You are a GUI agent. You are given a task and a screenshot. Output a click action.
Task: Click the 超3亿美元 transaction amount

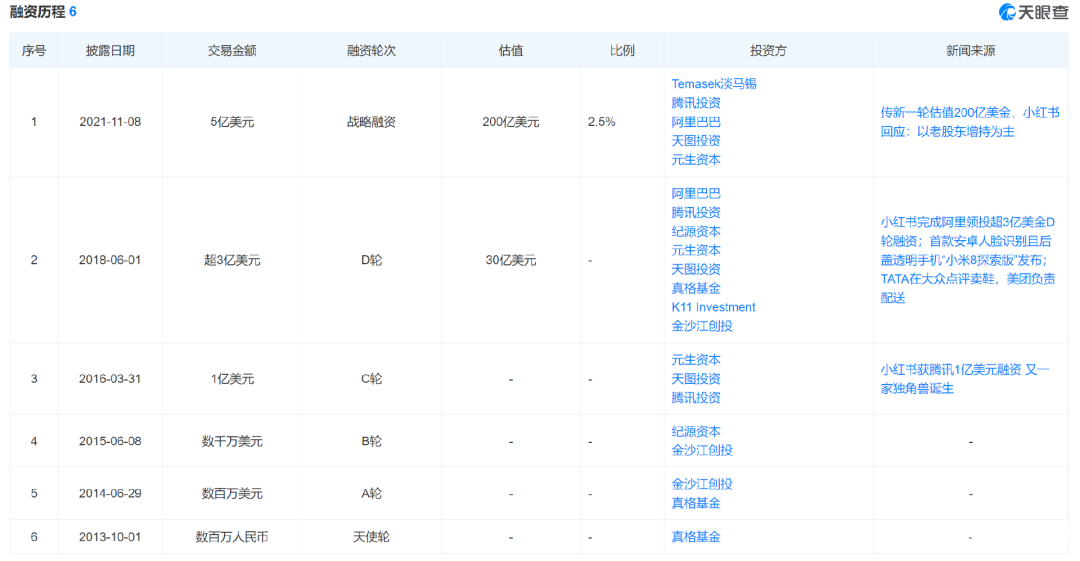click(x=232, y=260)
